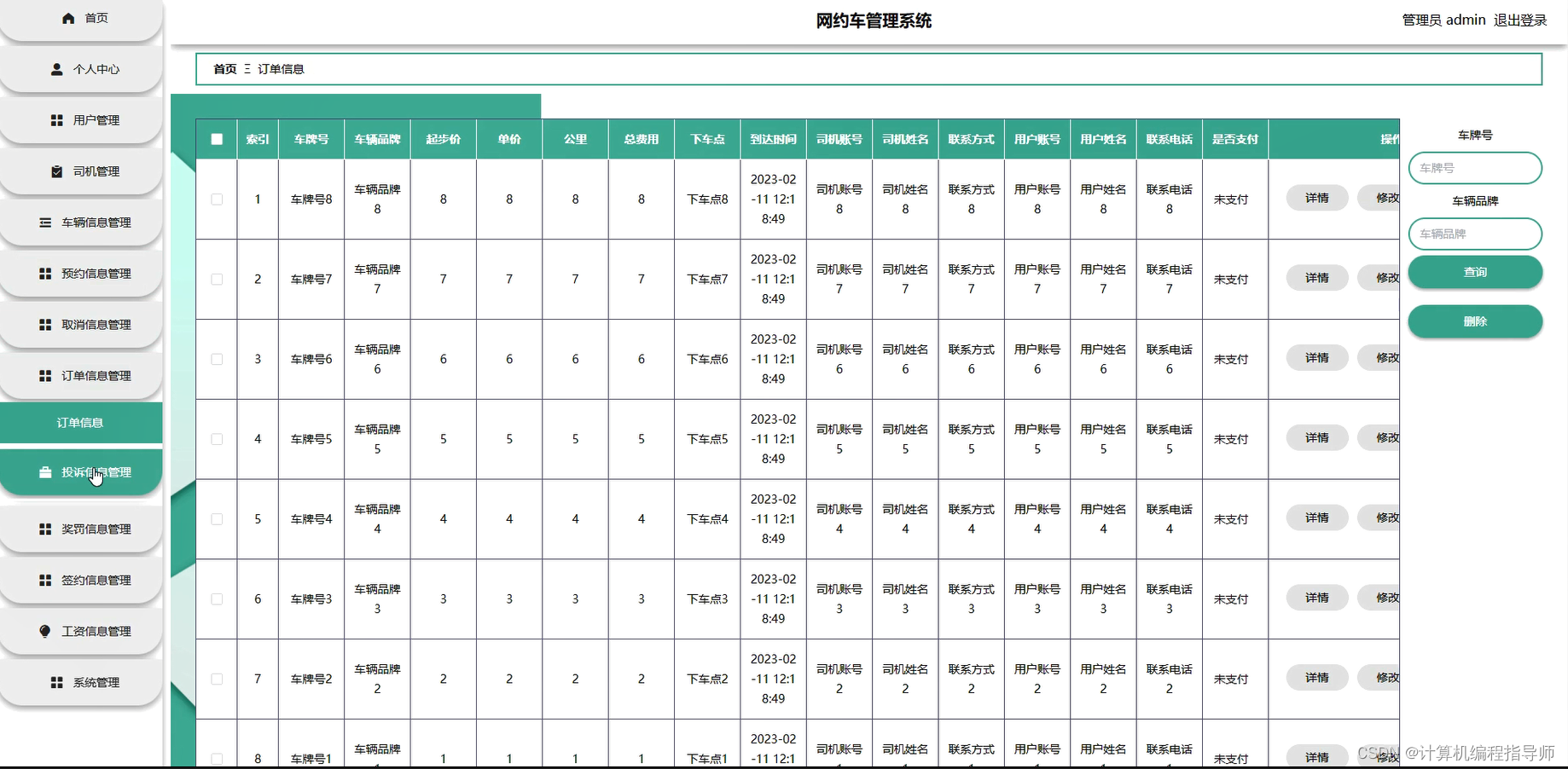
Task: Click the 到达时间 column header
Action: [773, 139]
